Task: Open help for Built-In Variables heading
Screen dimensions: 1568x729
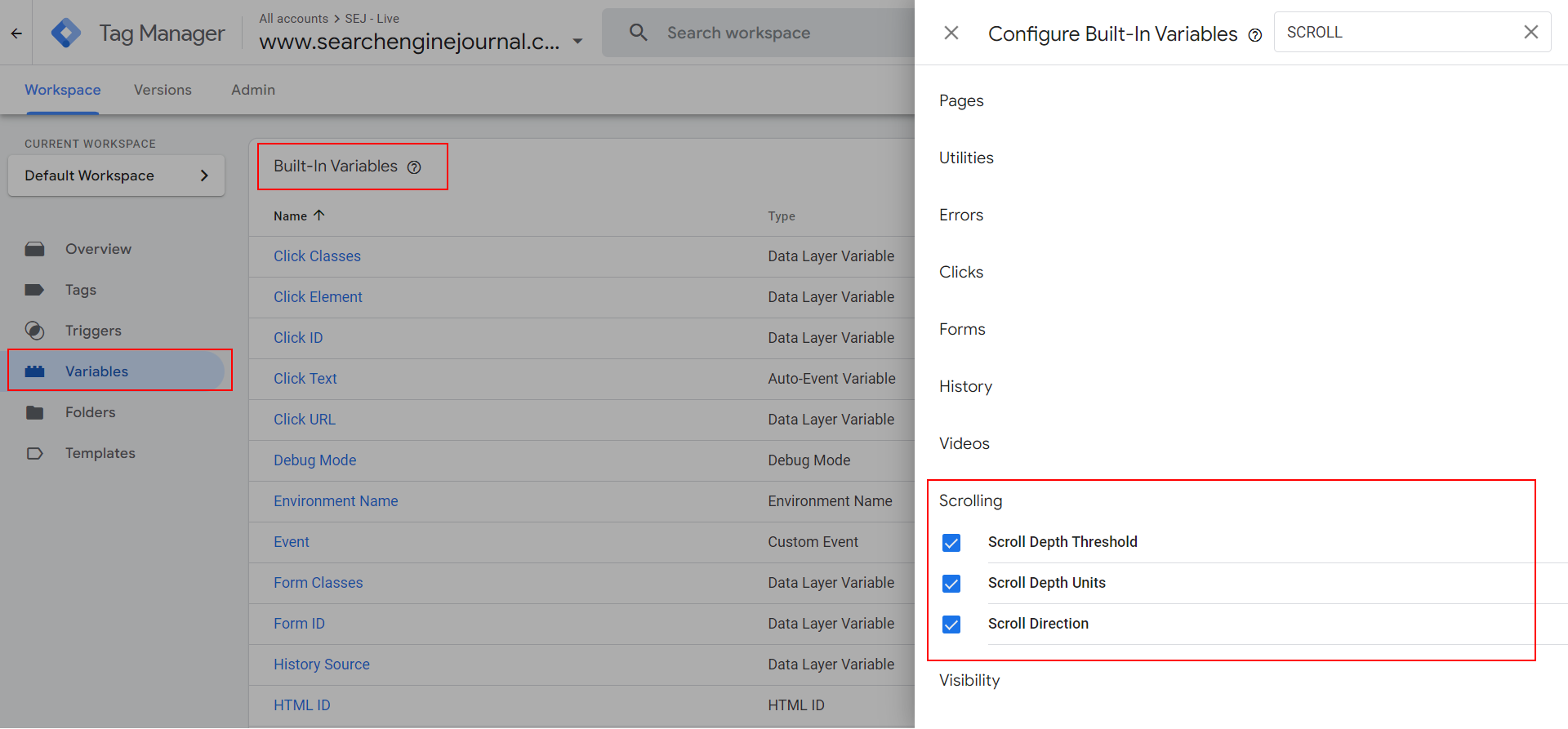Action: pyautogui.click(x=414, y=167)
